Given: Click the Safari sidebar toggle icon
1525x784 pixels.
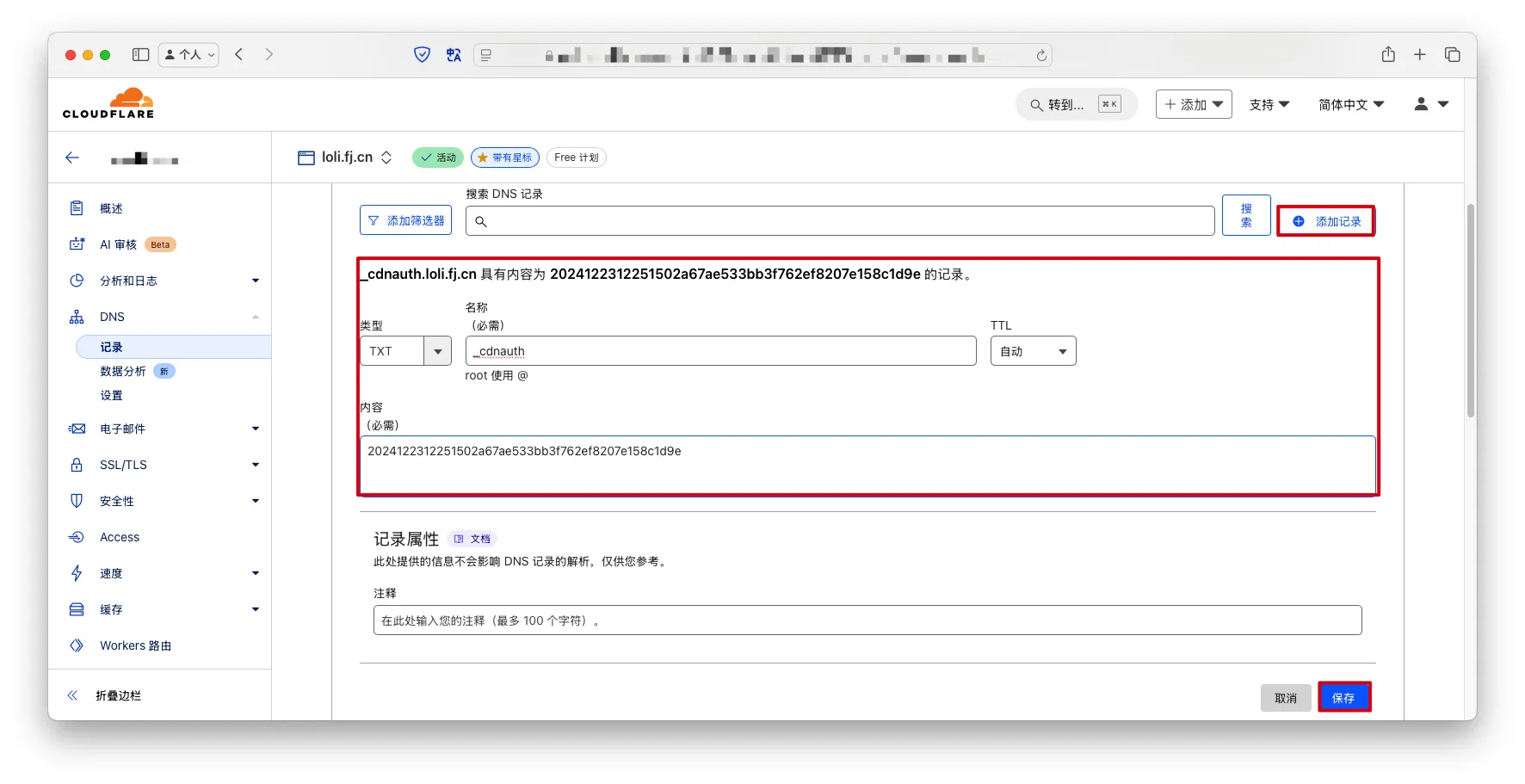Looking at the screenshot, I should coord(140,54).
